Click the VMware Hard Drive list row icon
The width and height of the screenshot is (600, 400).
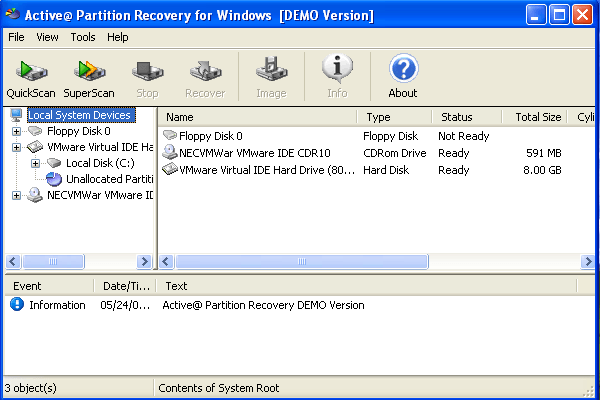click(x=170, y=169)
